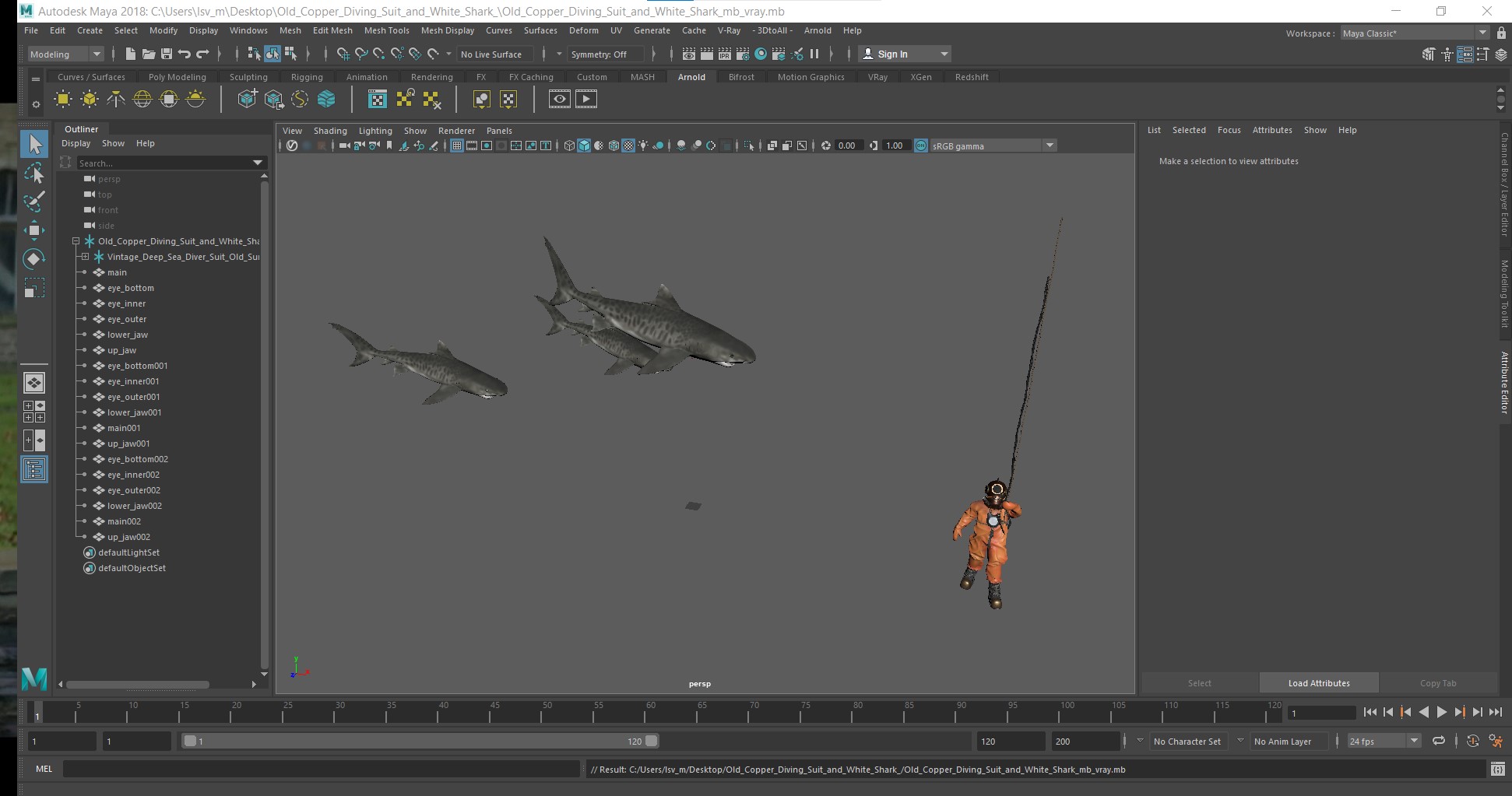This screenshot has height=796, width=1512.
Task: Open the Deform menu
Action: tap(583, 30)
